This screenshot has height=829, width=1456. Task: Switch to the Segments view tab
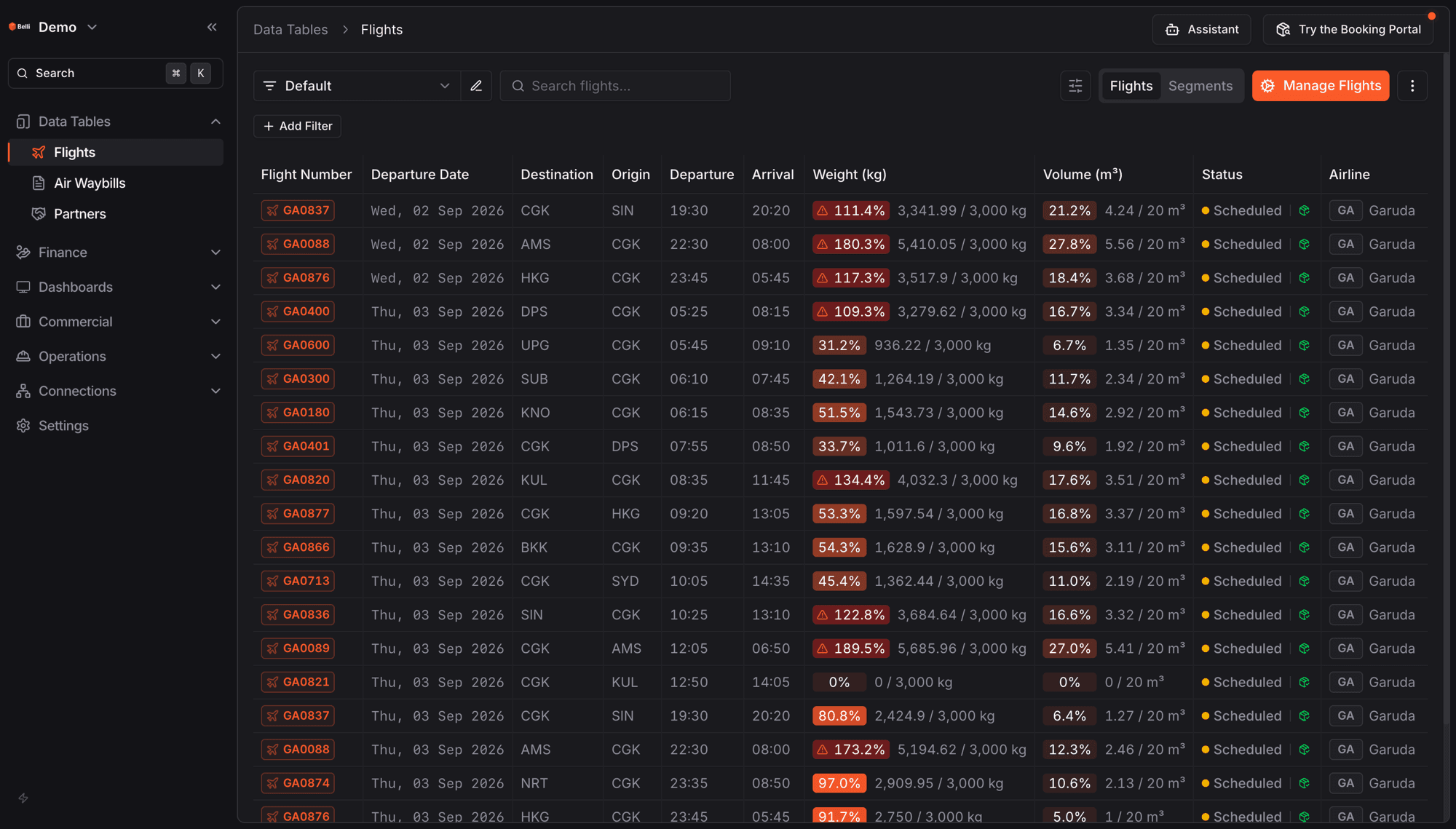coord(1200,86)
